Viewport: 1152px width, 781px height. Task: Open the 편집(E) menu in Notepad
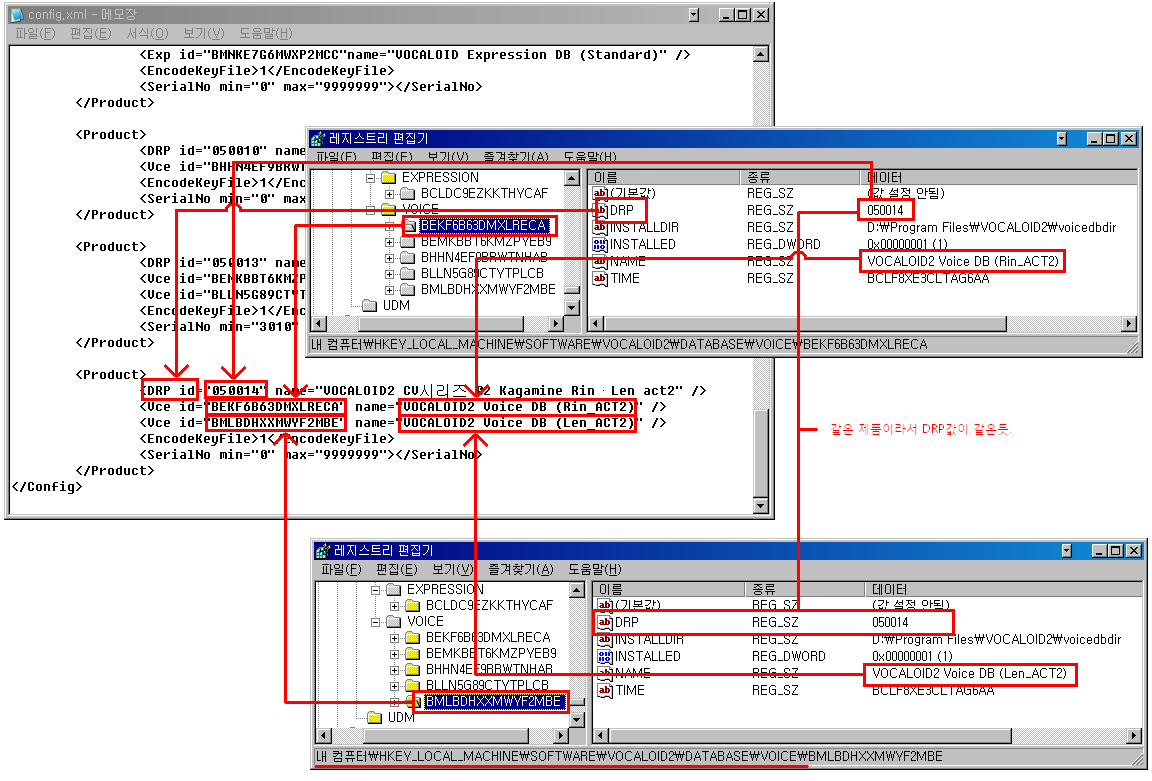pyautogui.click(x=91, y=33)
